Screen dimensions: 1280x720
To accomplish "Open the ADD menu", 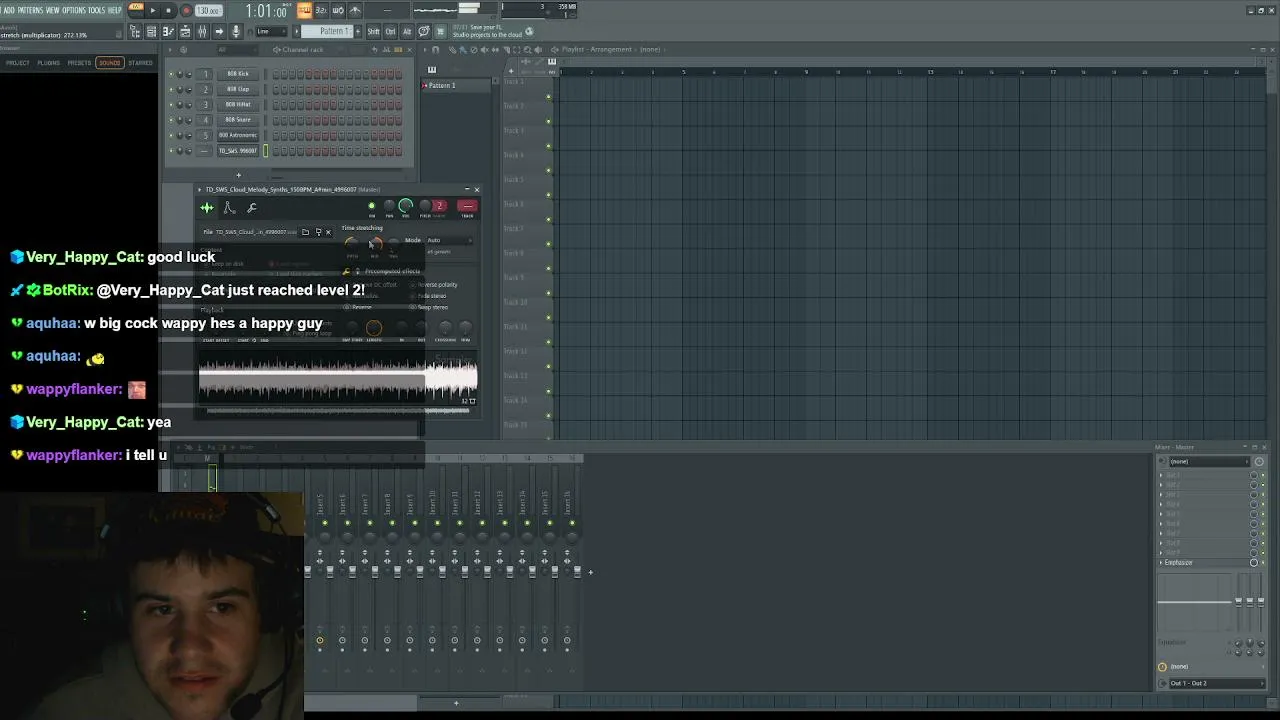I will (8, 10).
